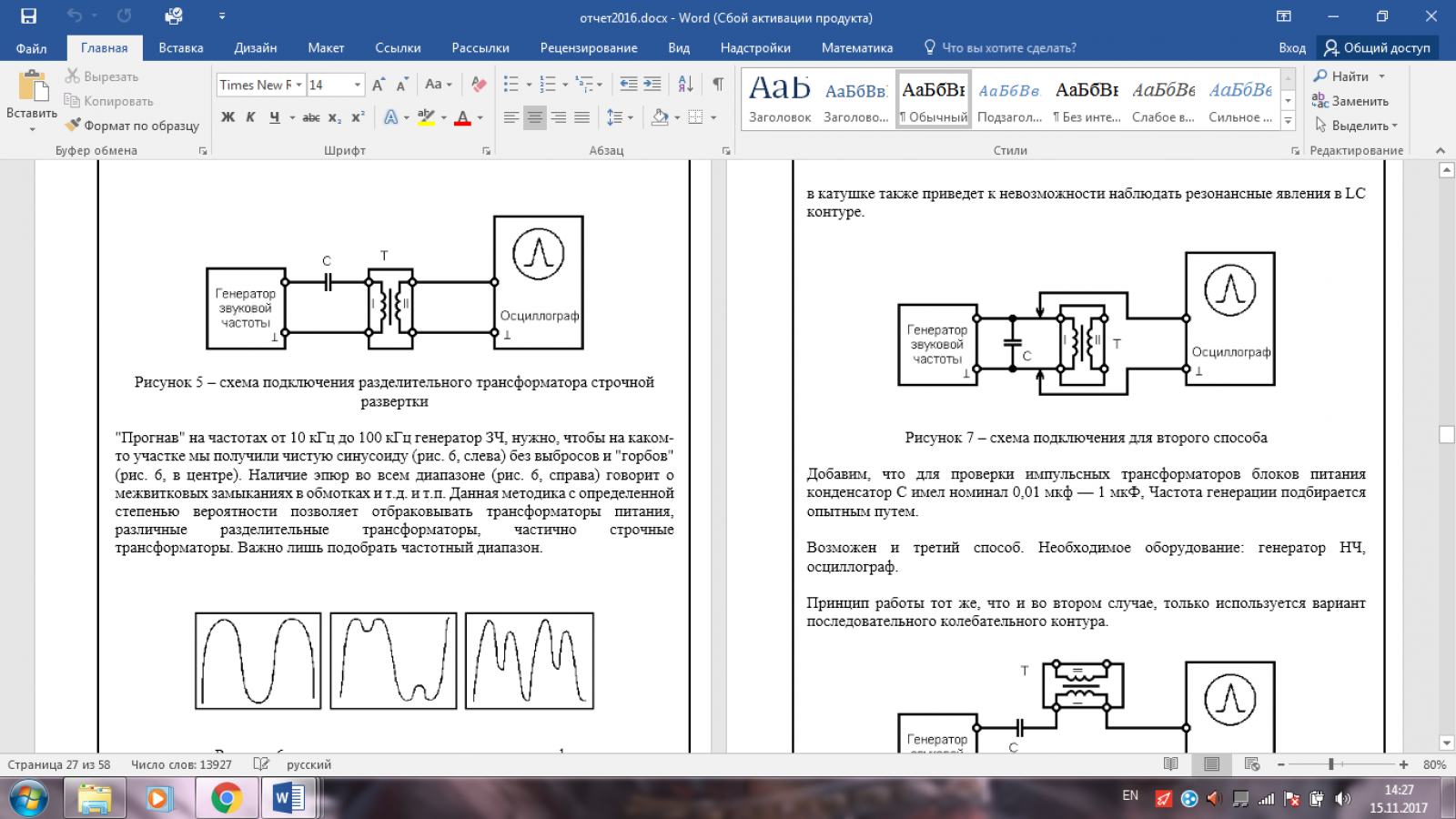
Task: Open the line spacing dropdown
Action: [621, 117]
